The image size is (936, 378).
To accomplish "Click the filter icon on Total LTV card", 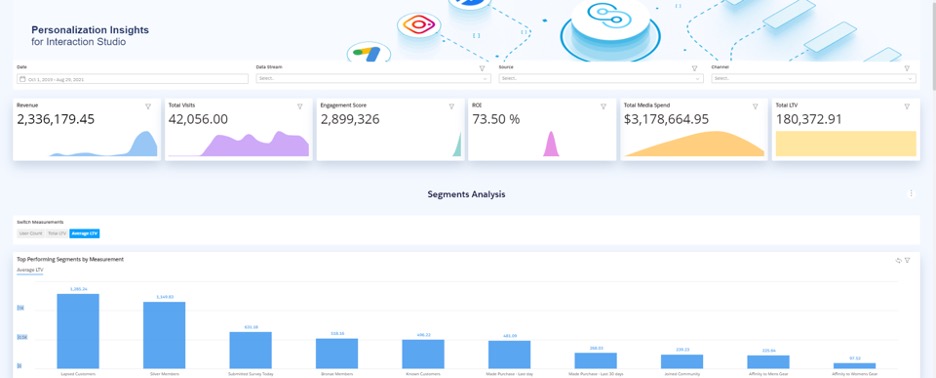I will click(x=907, y=106).
